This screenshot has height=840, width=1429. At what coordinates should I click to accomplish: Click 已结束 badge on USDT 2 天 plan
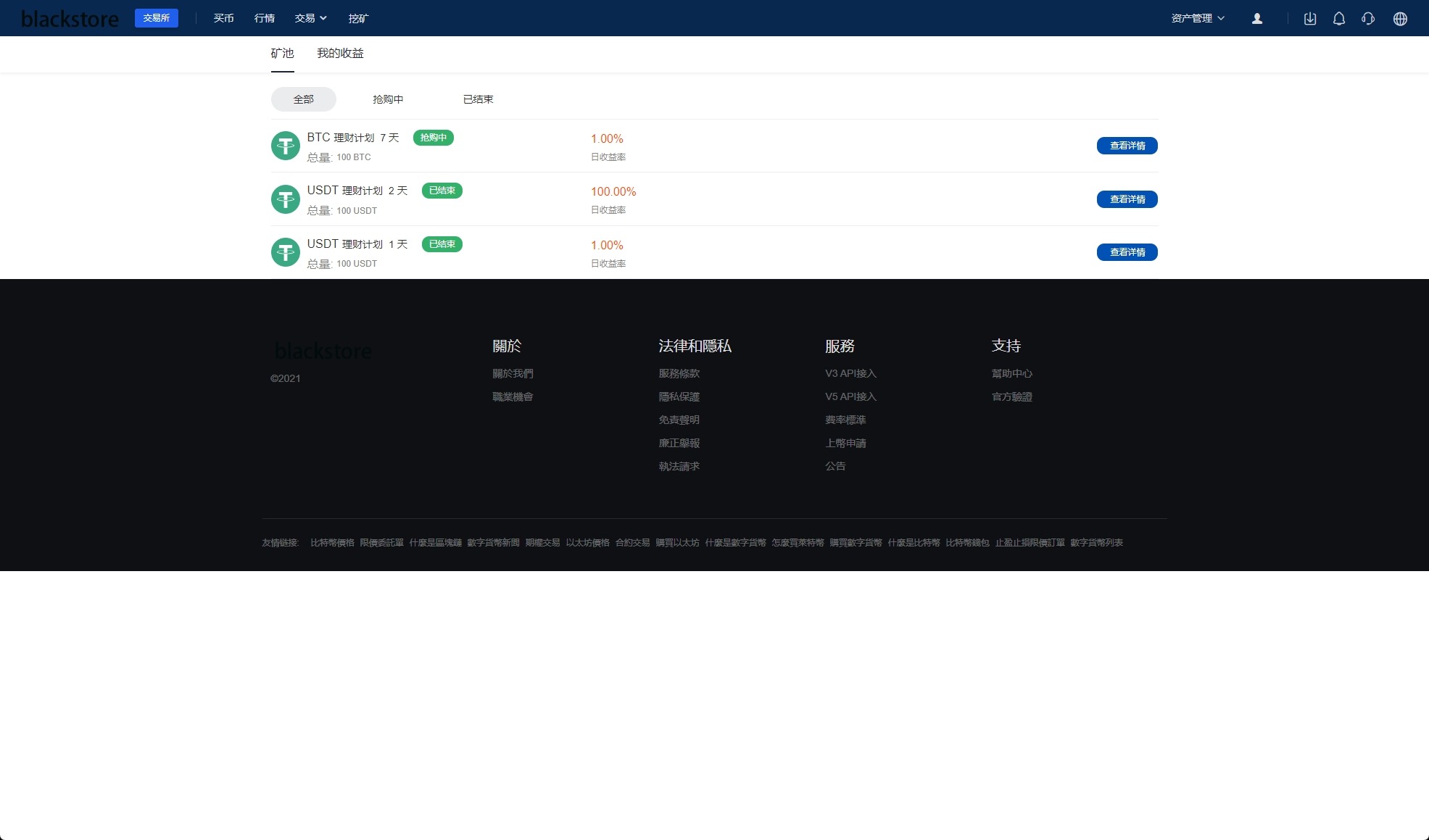[442, 191]
